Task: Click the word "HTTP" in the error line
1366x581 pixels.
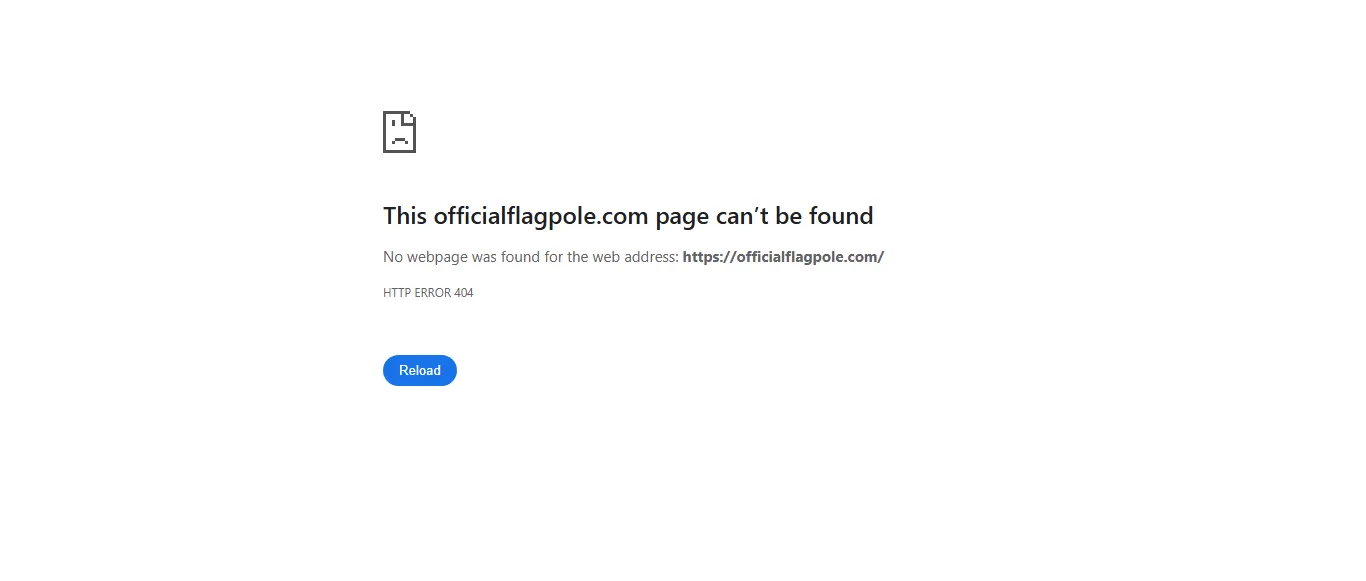Action: pos(396,293)
